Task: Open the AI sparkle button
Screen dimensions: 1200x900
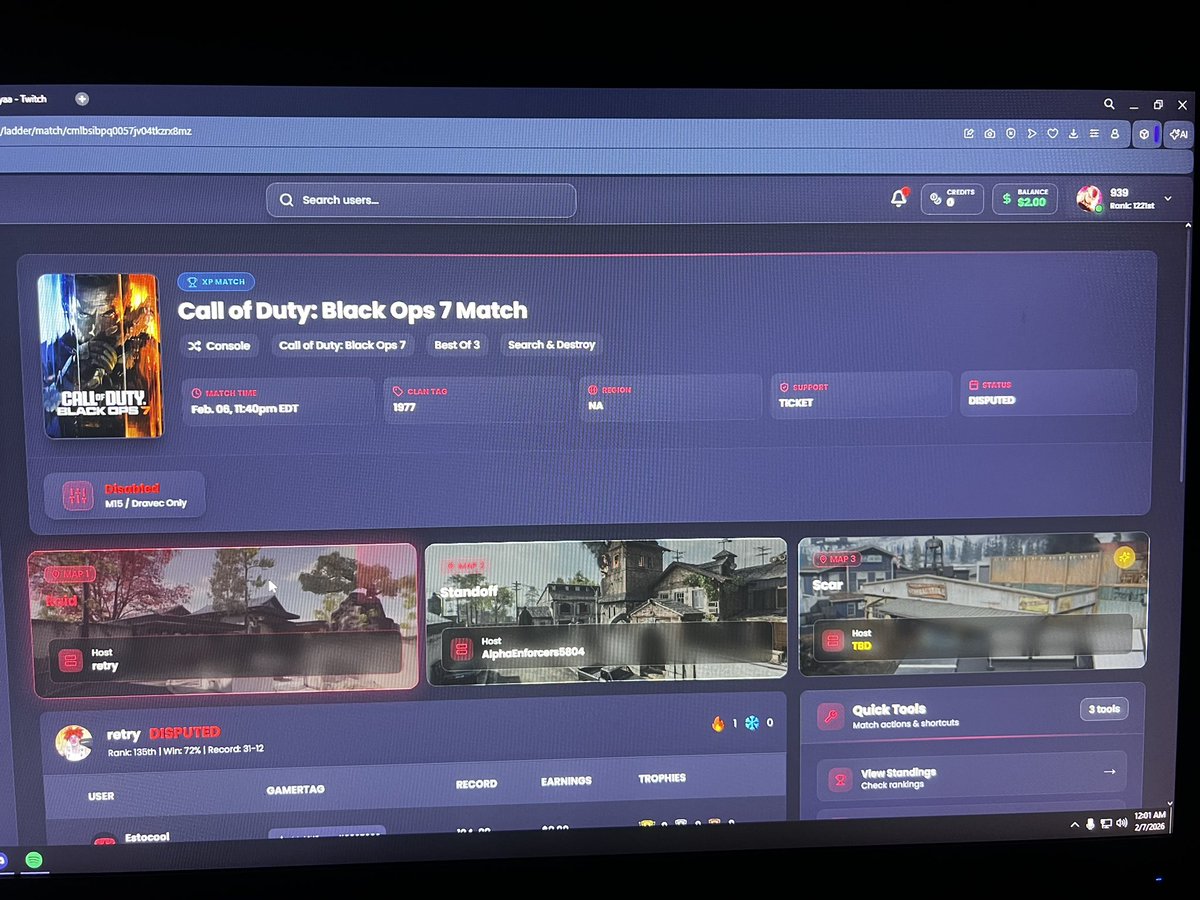Action: pos(1178,134)
